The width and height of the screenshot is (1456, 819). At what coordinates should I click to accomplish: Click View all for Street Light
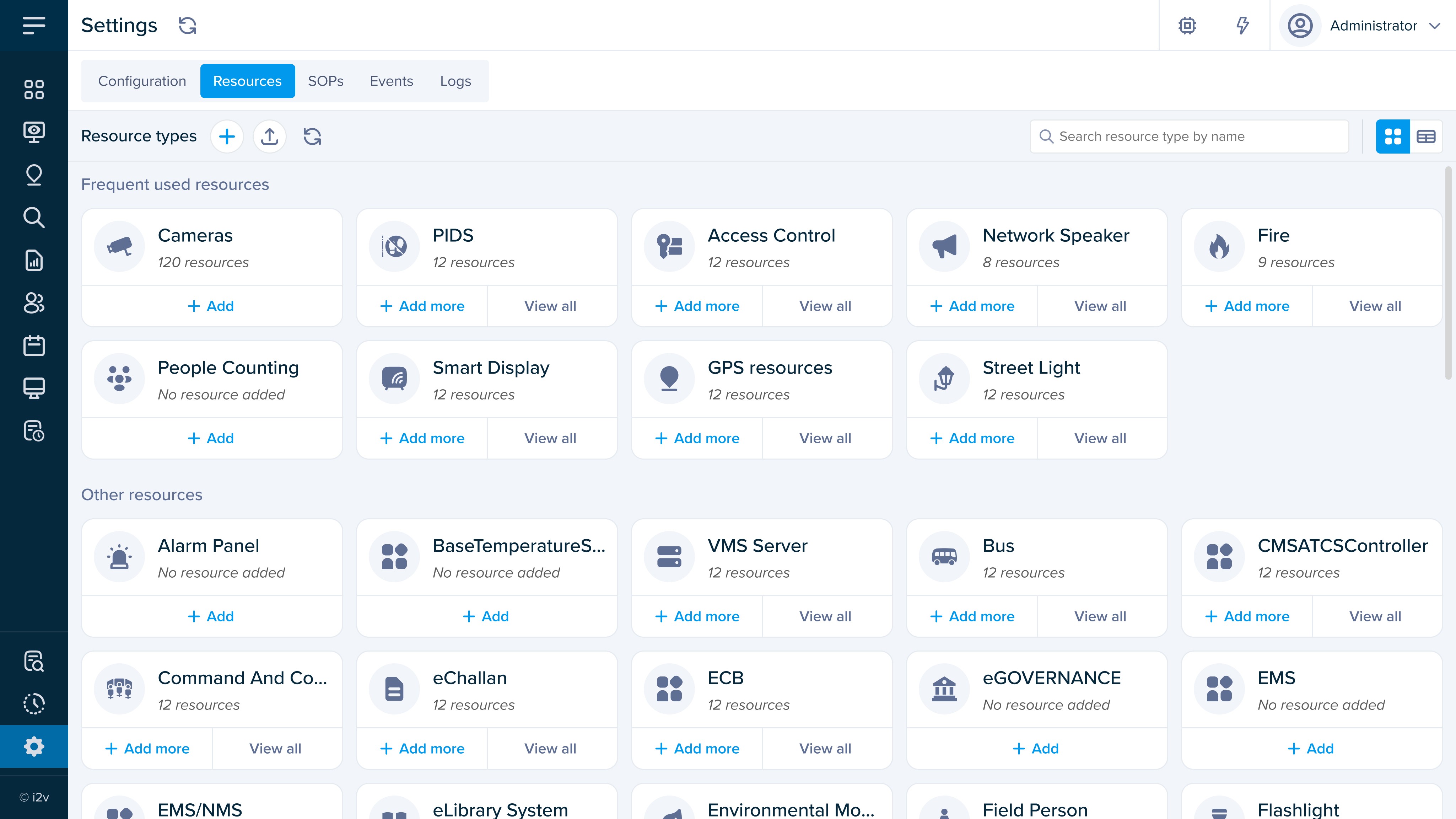[x=1100, y=438]
